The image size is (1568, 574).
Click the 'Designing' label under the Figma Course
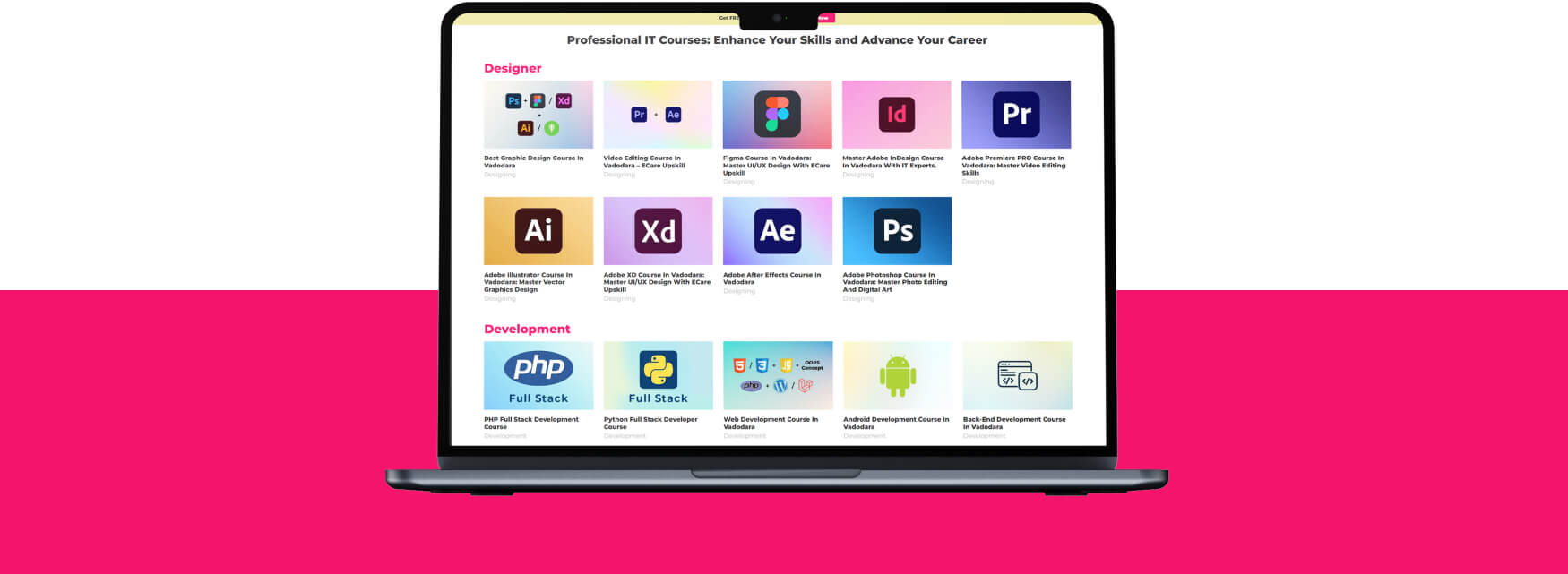coord(739,182)
